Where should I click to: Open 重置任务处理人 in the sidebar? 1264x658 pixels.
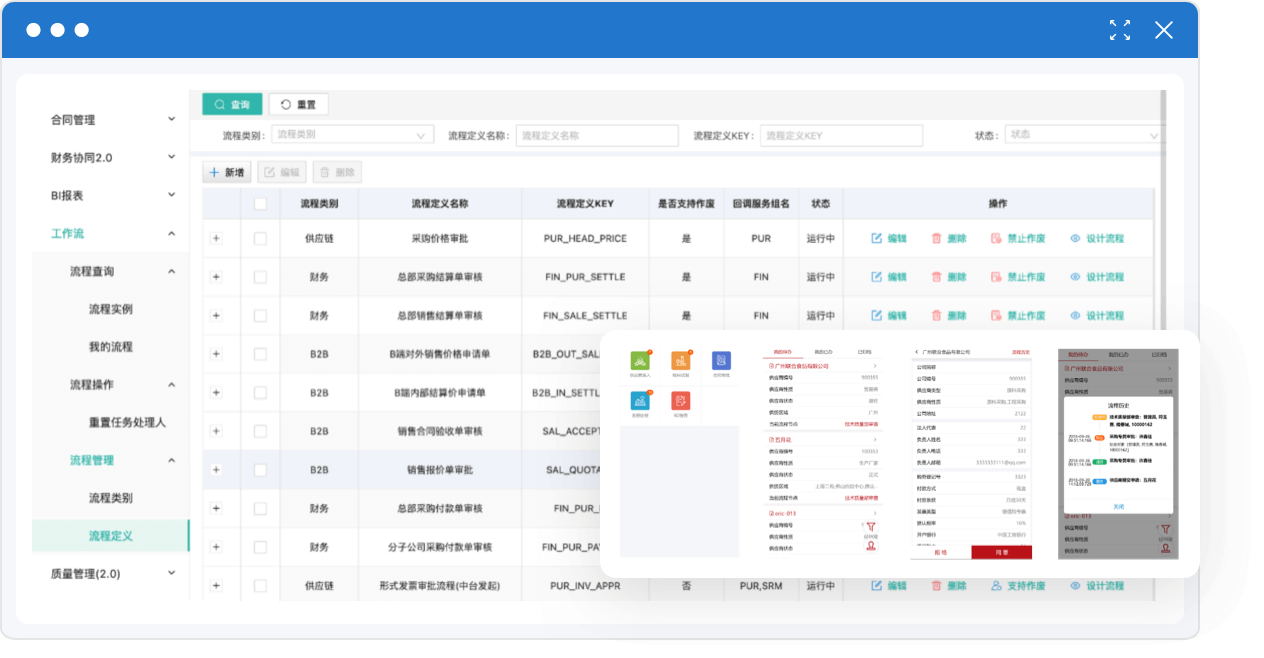127,422
